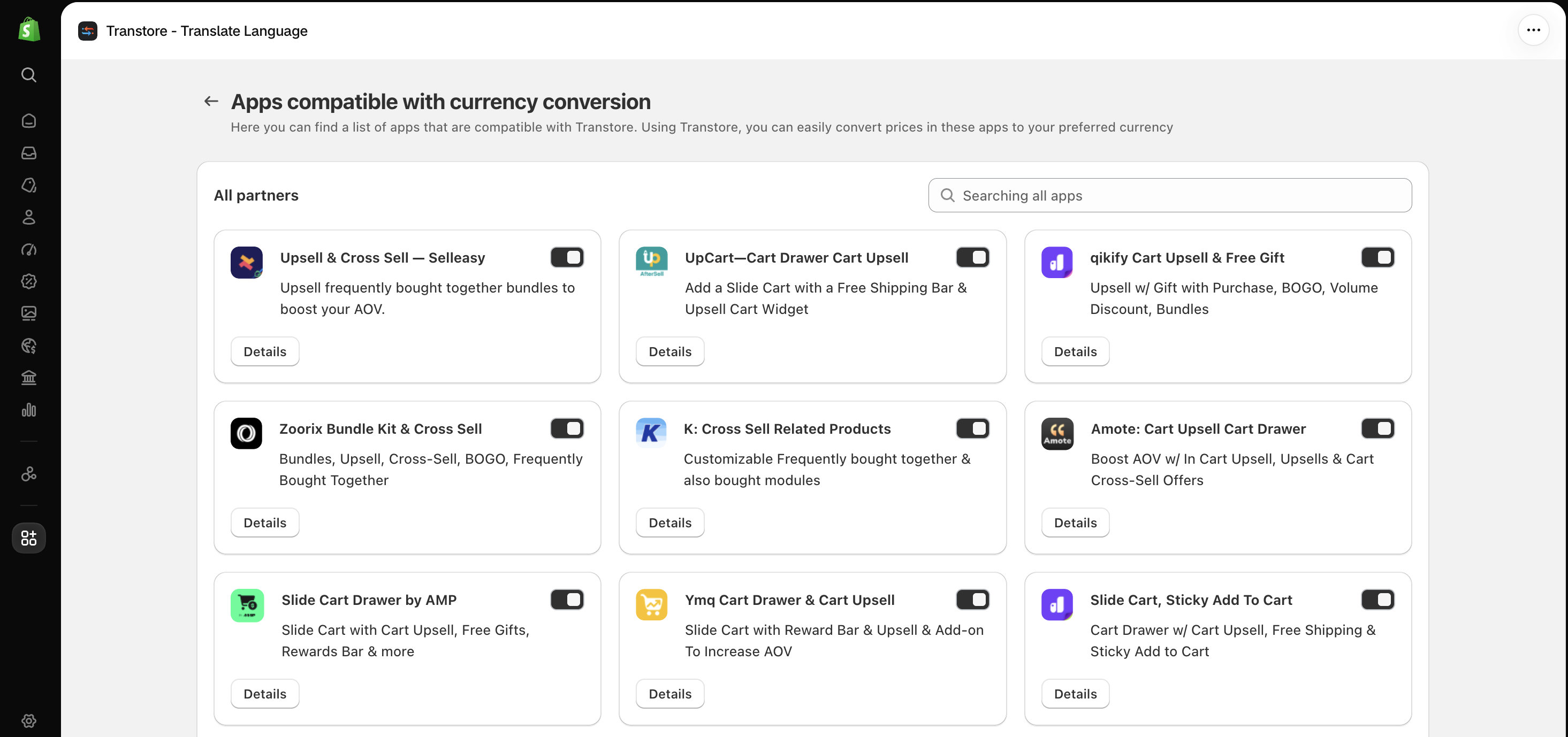This screenshot has height=737, width=1568.
Task: Open Details for Upsell & Cross Sell — Selleasy
Action: point(265,351)
